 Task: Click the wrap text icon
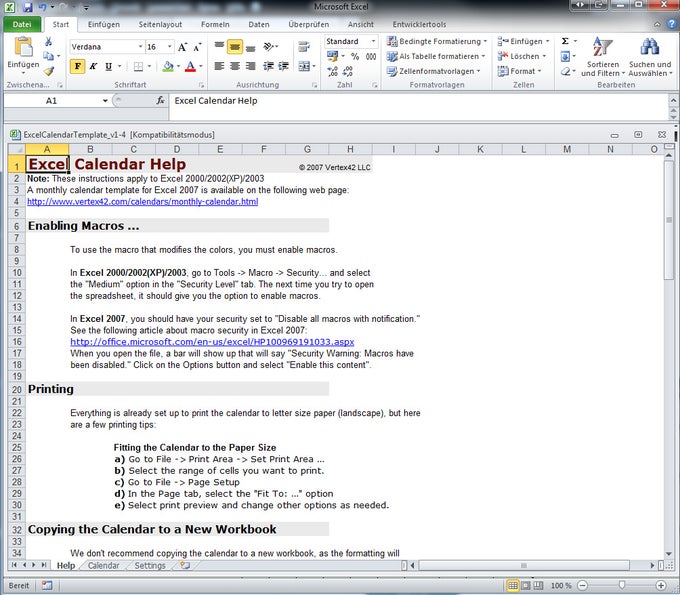pyautogui.click(x=304, y=46)
